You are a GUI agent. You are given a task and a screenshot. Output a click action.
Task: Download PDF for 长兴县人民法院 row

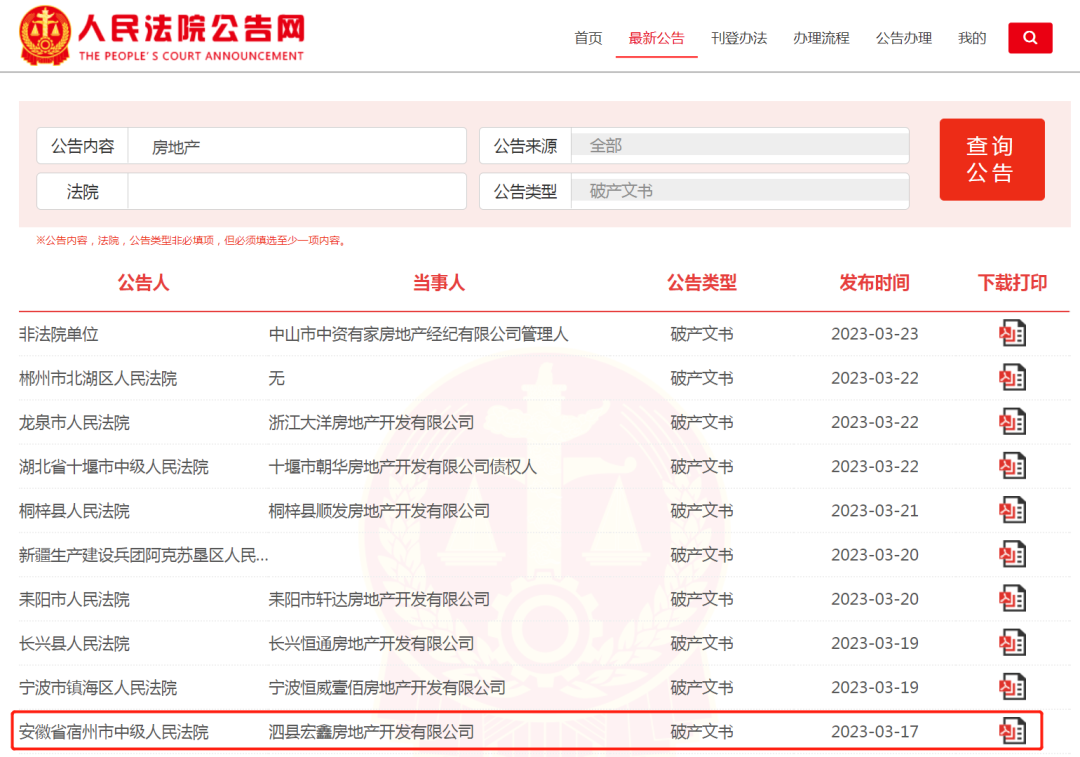pyautogui.click(x=1012, y=643)
